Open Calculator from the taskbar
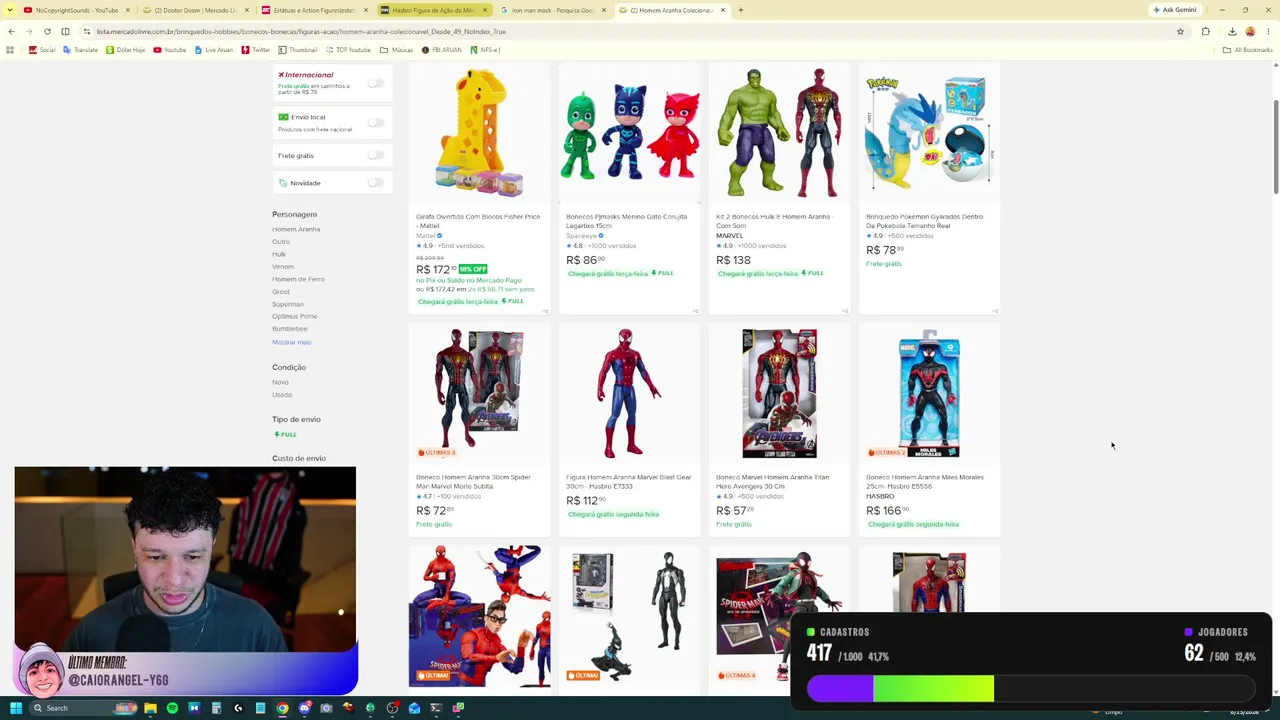This screenshot has height=720, width=1280. pos(216,708)
